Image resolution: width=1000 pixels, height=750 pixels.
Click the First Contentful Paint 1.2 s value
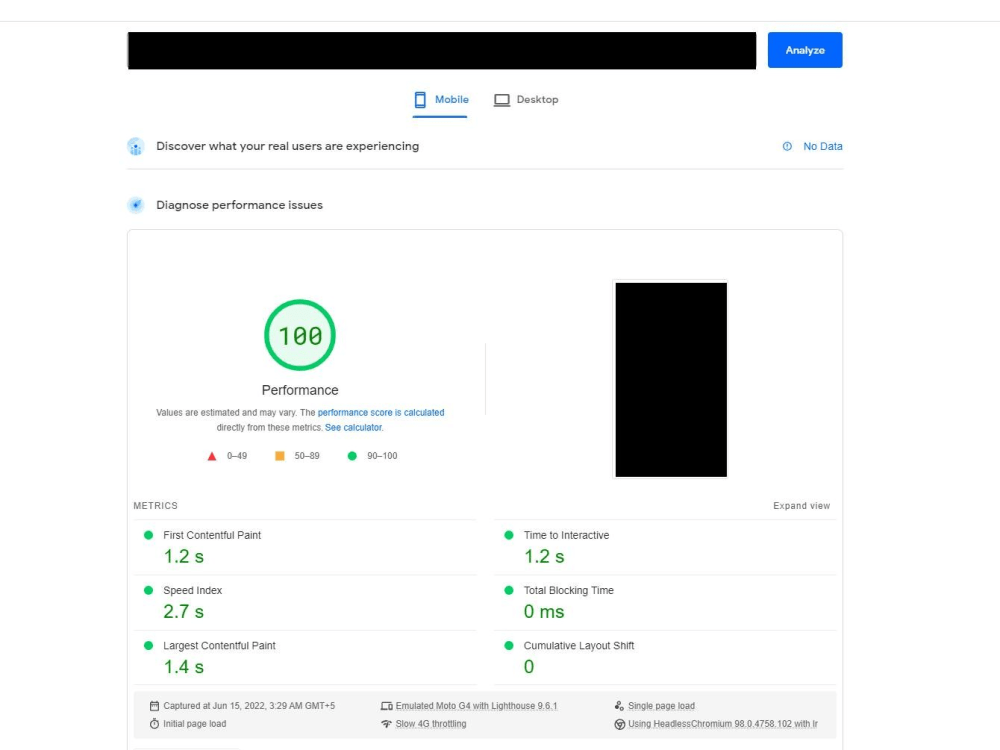click(184, 557)
